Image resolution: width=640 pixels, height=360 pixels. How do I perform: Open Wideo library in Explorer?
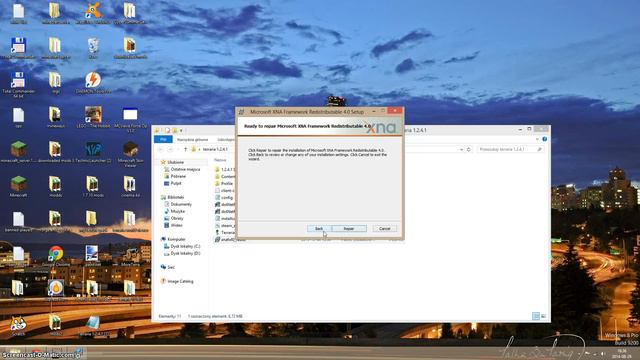176,225
